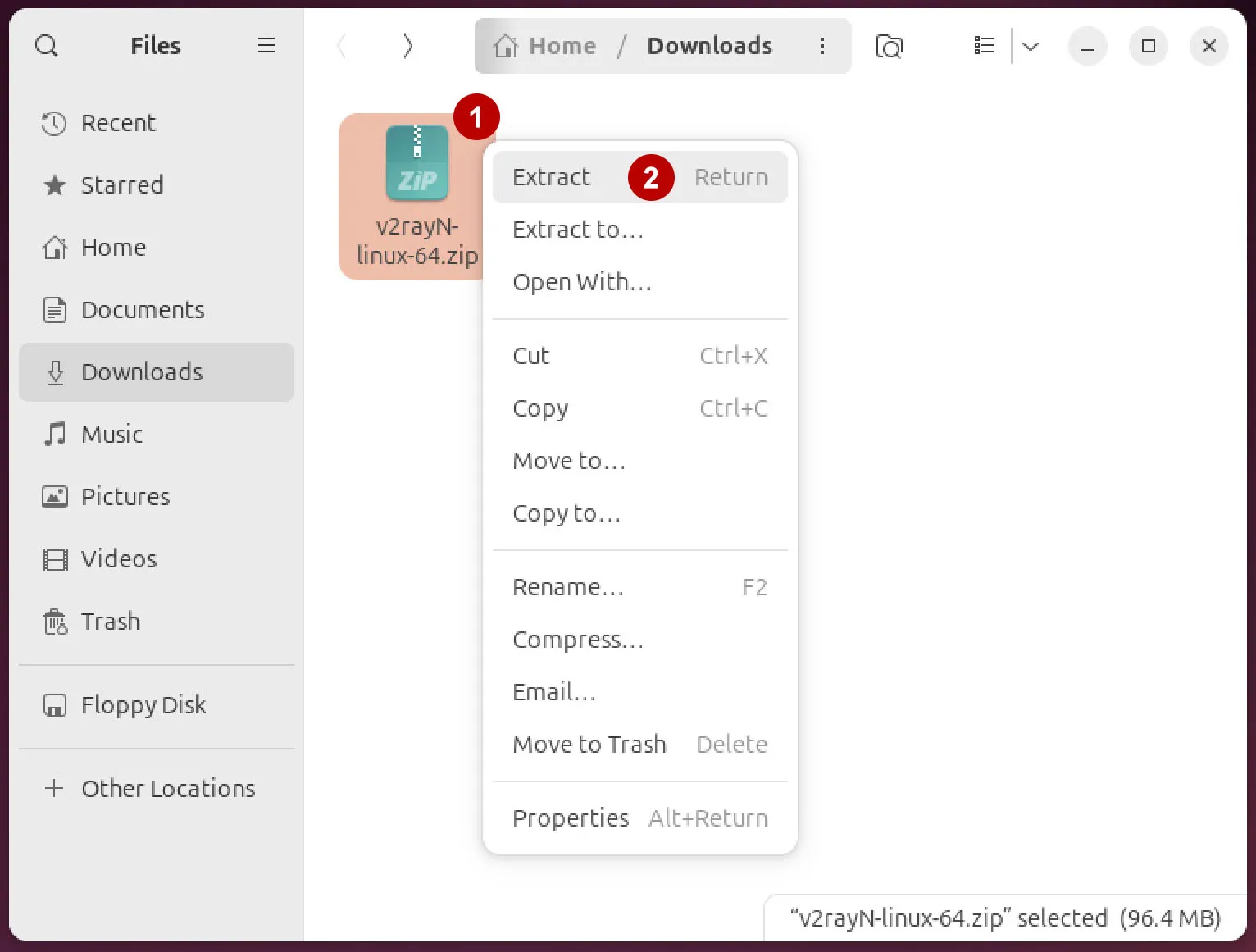The image size is (1256, 952).
Task: Choose Extract from the context menu
Action: point(639,177)
